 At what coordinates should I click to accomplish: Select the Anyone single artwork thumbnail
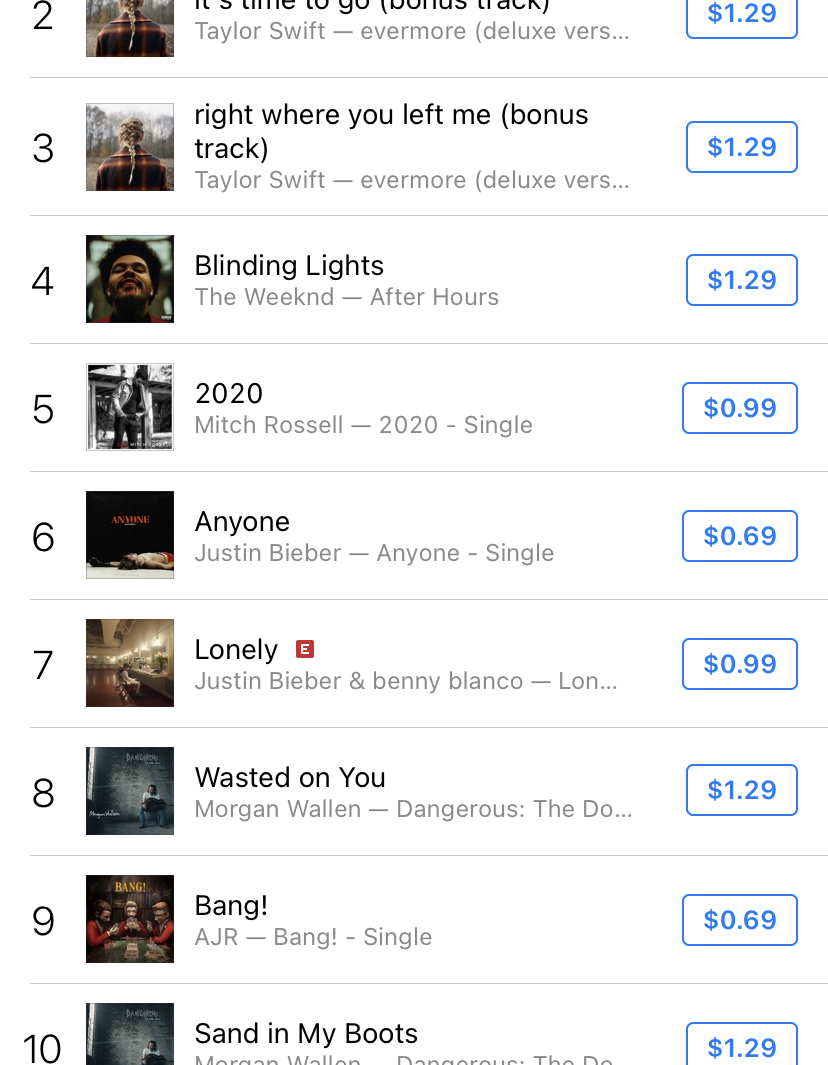(130, 535)
